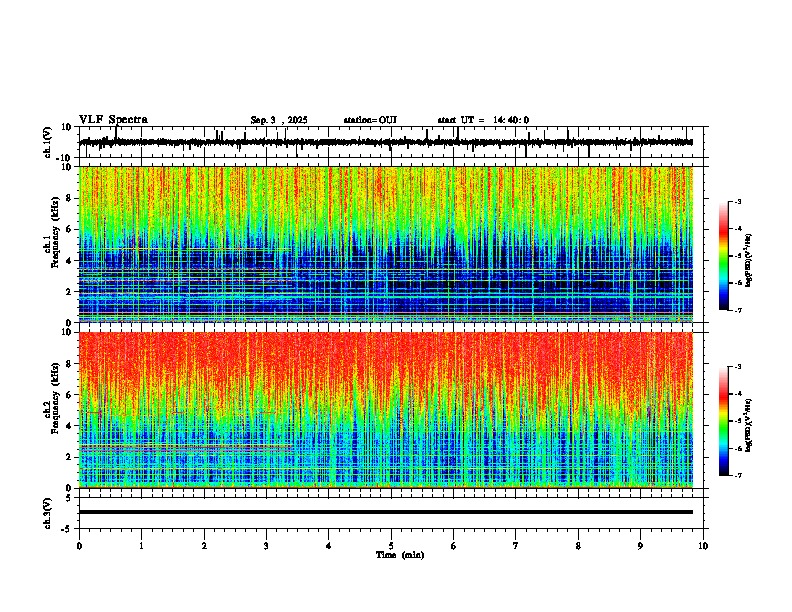Click inside the ch.1 spectrogram panel
792x612 pixels.
[x=386, y=244]
